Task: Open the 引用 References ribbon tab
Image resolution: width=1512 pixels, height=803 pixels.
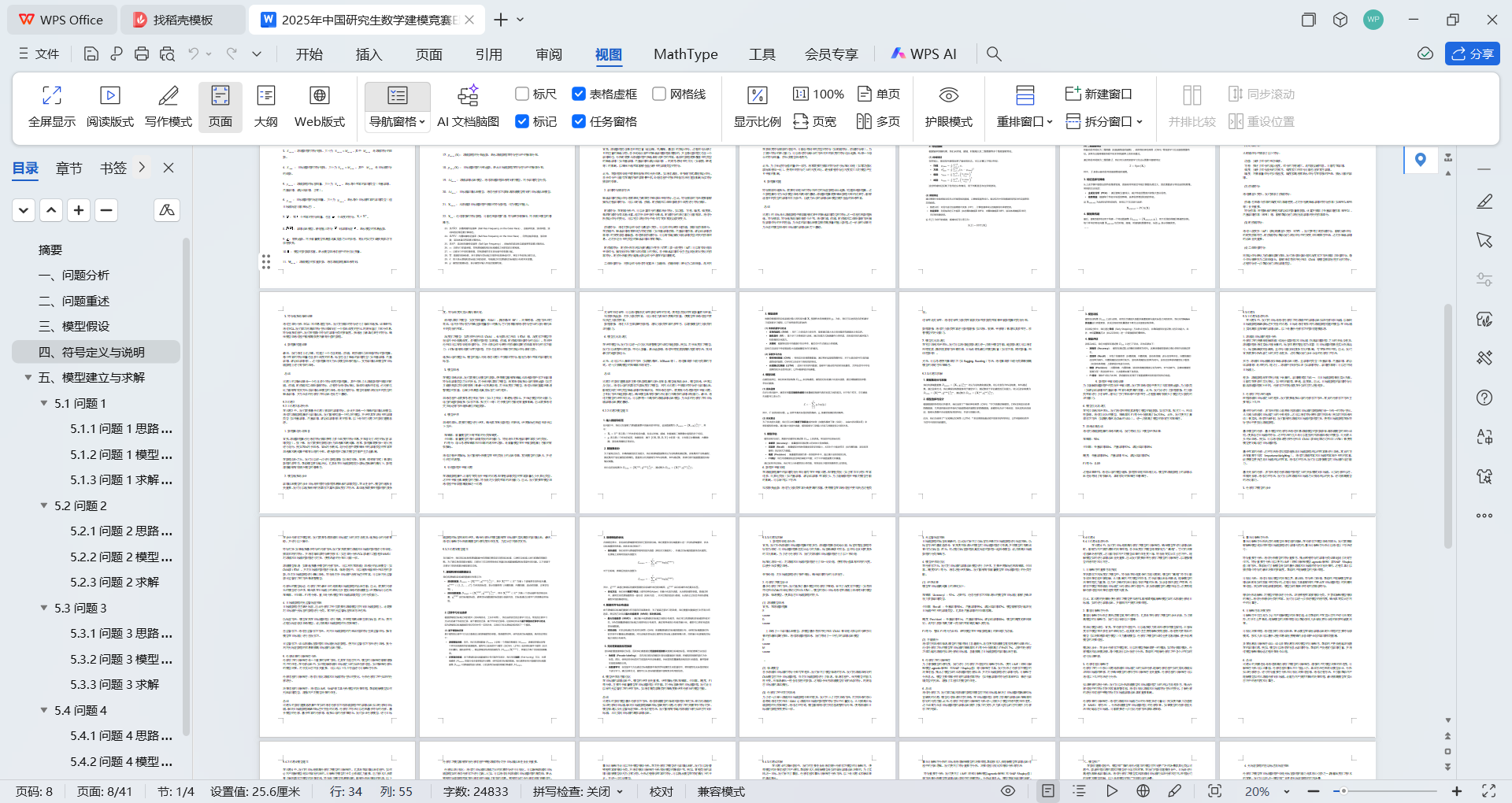Action: coord(489,54)
